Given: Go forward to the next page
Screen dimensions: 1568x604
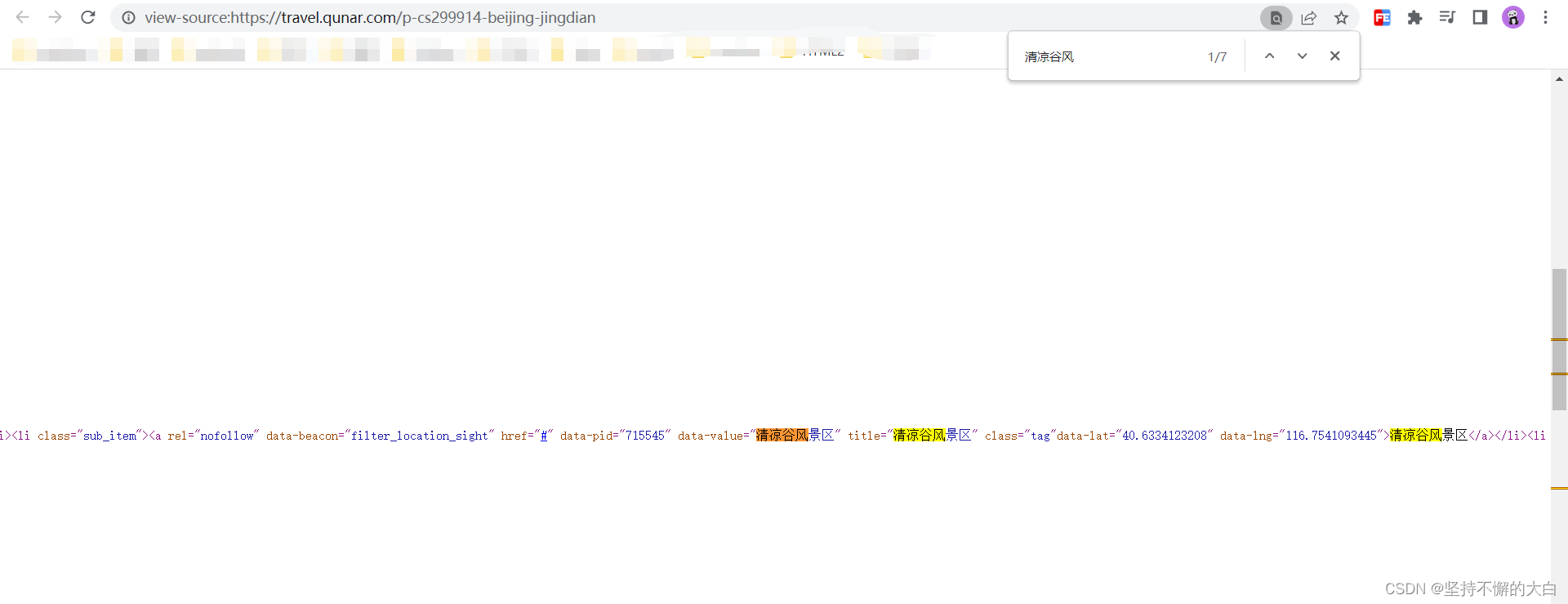Looking at the screenshot, I should click(x=55, y=17).
